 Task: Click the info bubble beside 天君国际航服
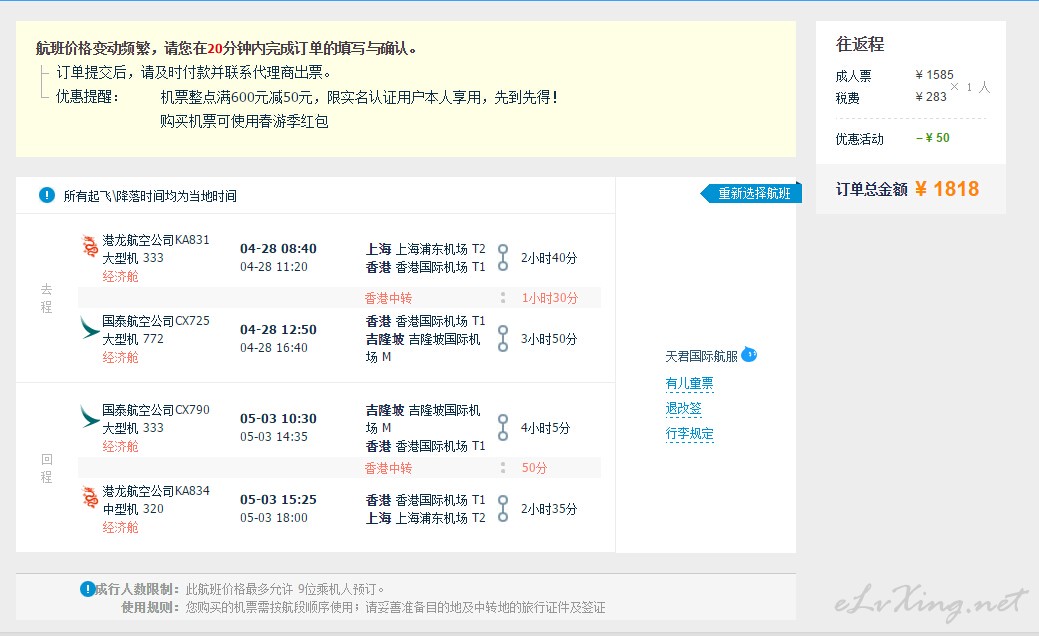click(x=749, y=354)
